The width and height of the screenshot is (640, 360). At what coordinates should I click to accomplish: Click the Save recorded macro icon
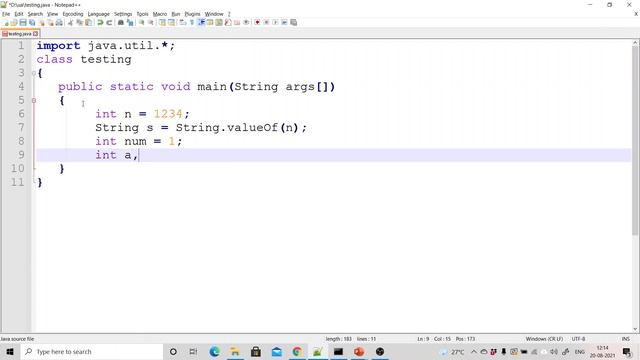[x=293, y=22]
